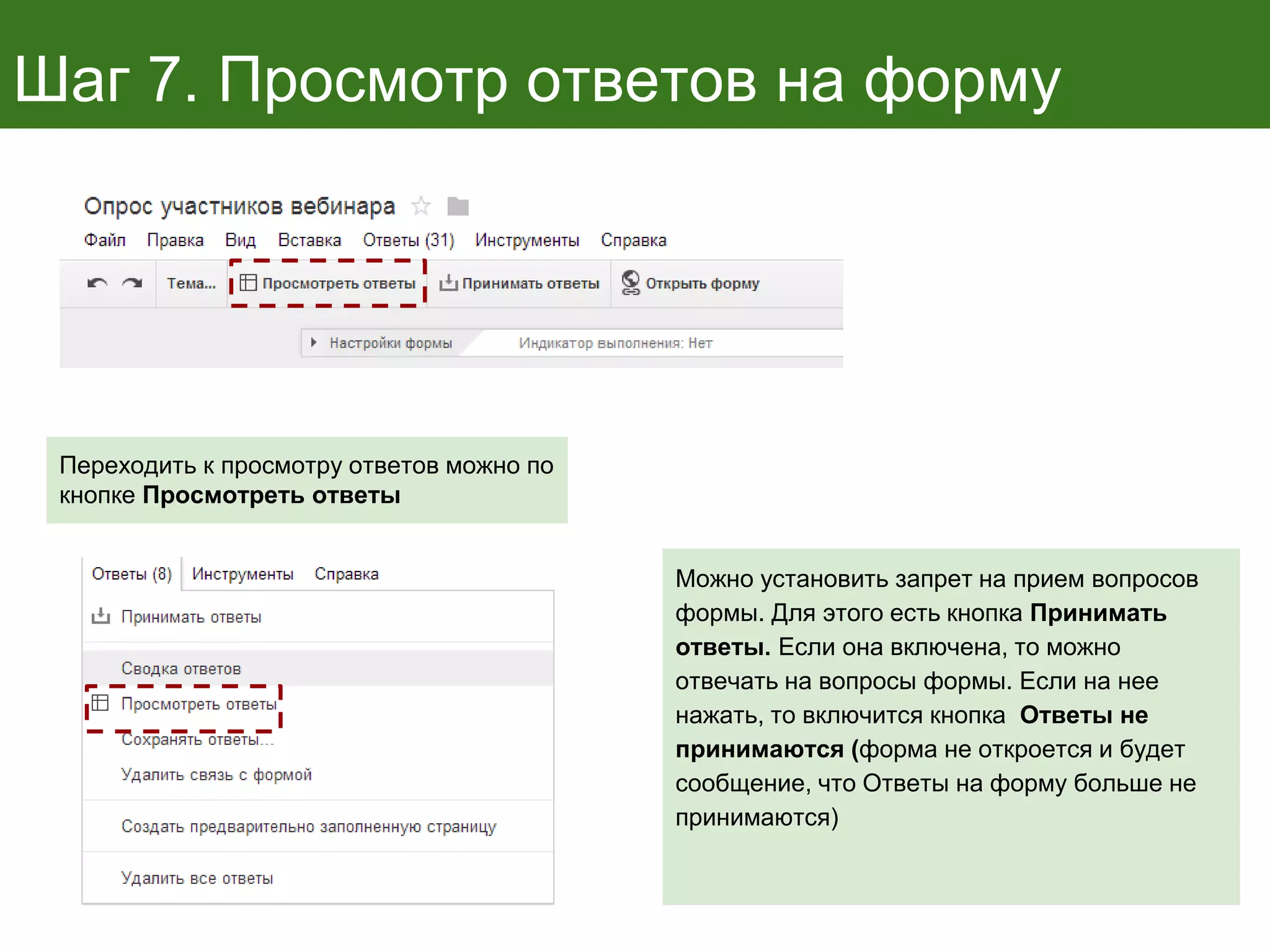Image resolution: width=1270 pixels, height=952 pixels.
Task: Open the Ответы (31) menu
Action: click(x=409, y=240)
